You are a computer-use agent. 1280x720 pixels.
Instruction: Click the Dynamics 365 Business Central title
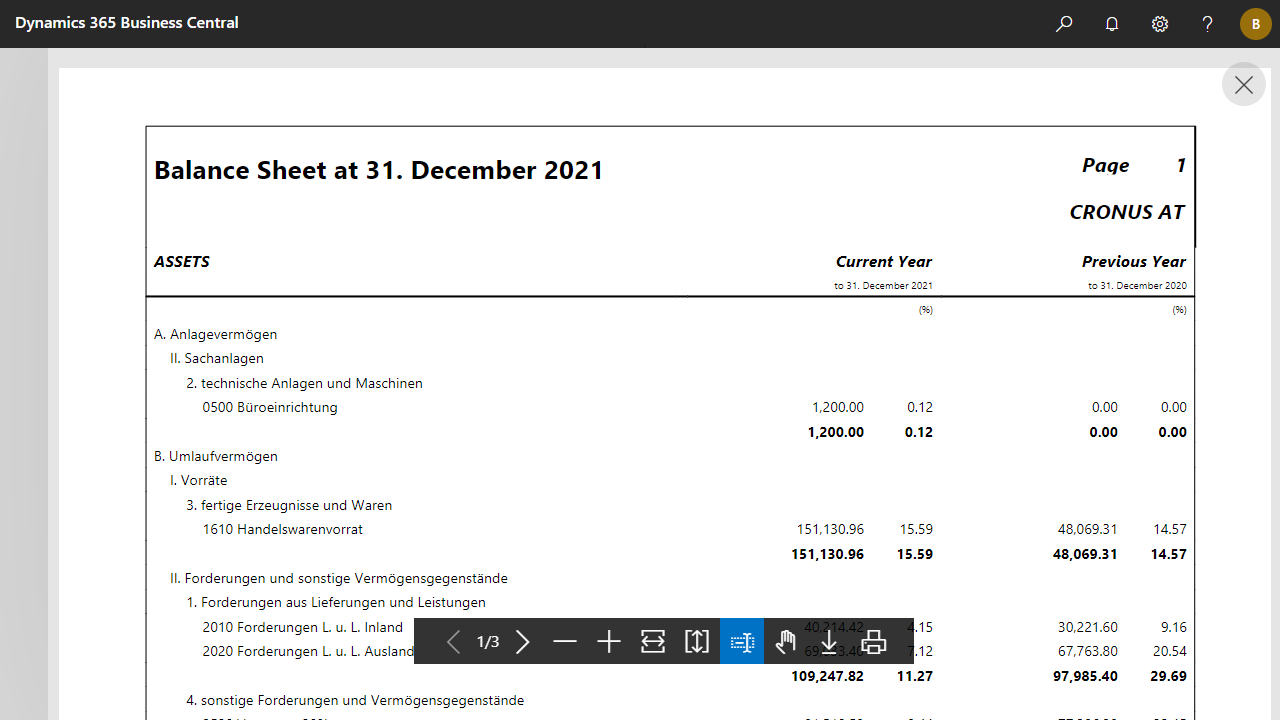coord(127,23)
